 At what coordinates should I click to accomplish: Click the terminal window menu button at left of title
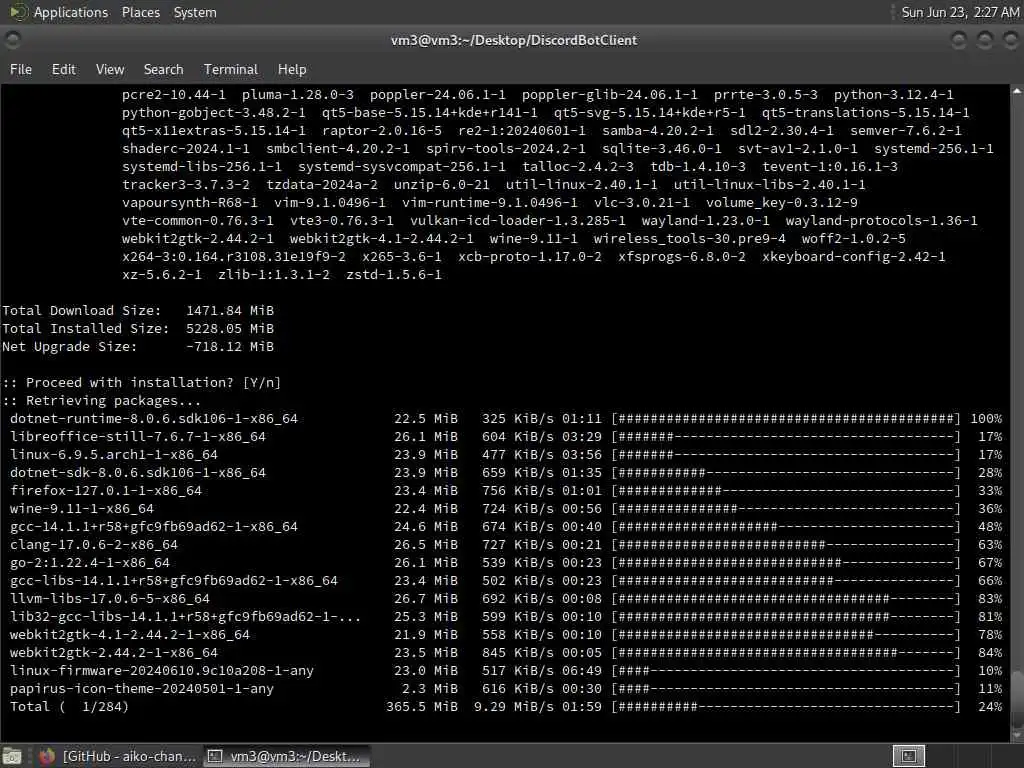click(12, 40)
